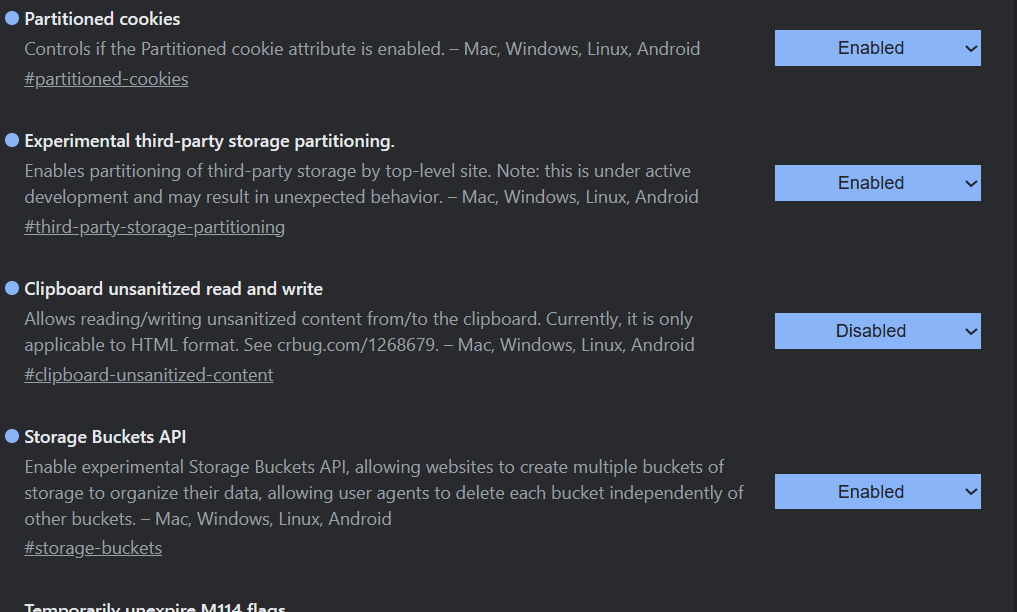1017x612 pixels.
Task: Click the Clipboard unsanitized read and write title
Action: (173, 289)
